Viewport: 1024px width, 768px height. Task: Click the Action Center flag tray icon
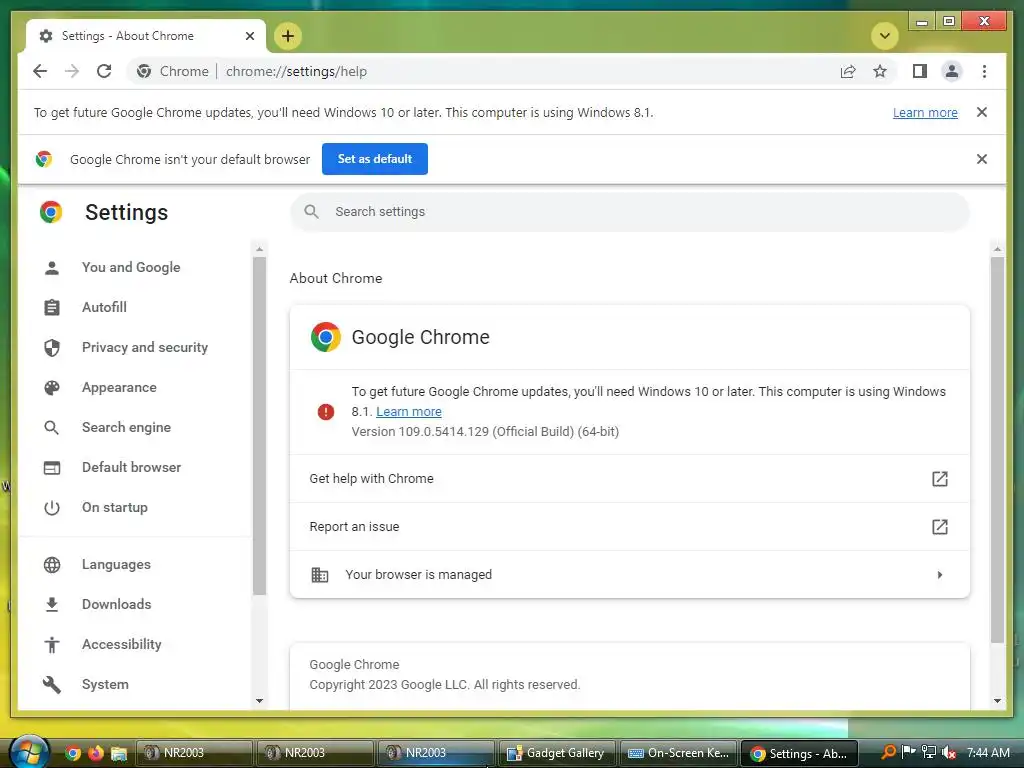(x=908, y=752)
